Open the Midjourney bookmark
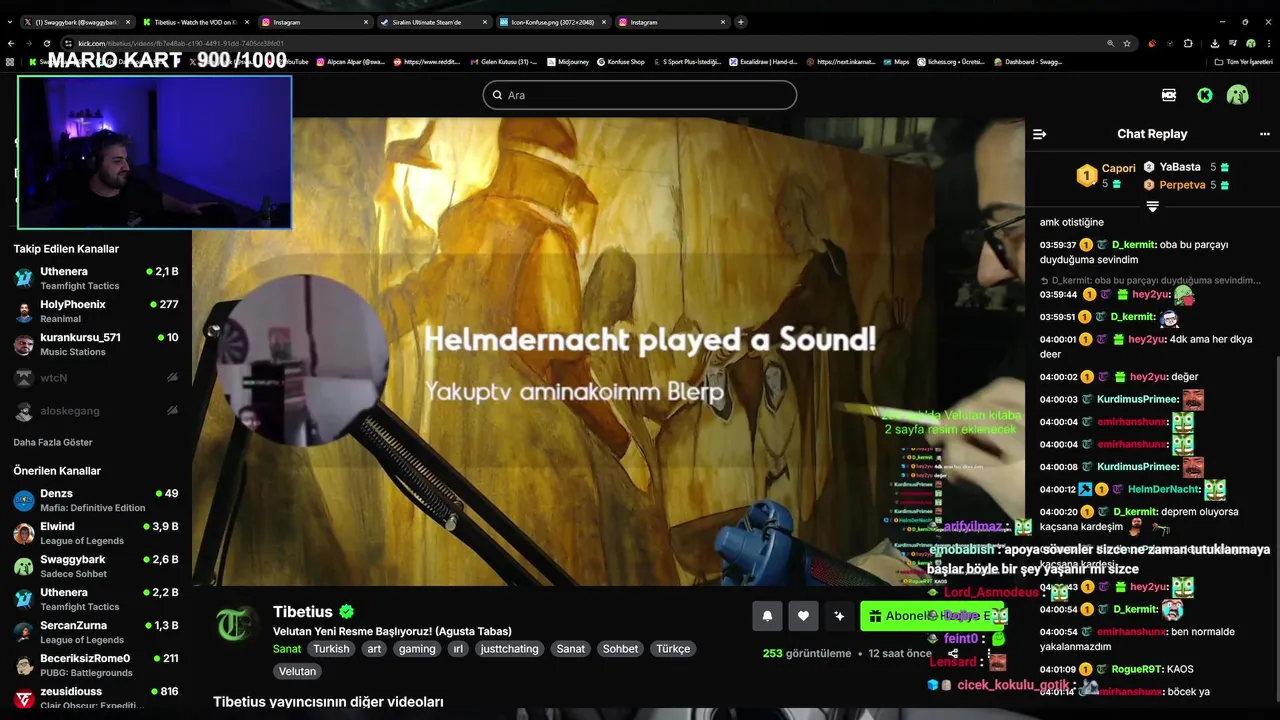1280x720 pixels. point(568,62)
